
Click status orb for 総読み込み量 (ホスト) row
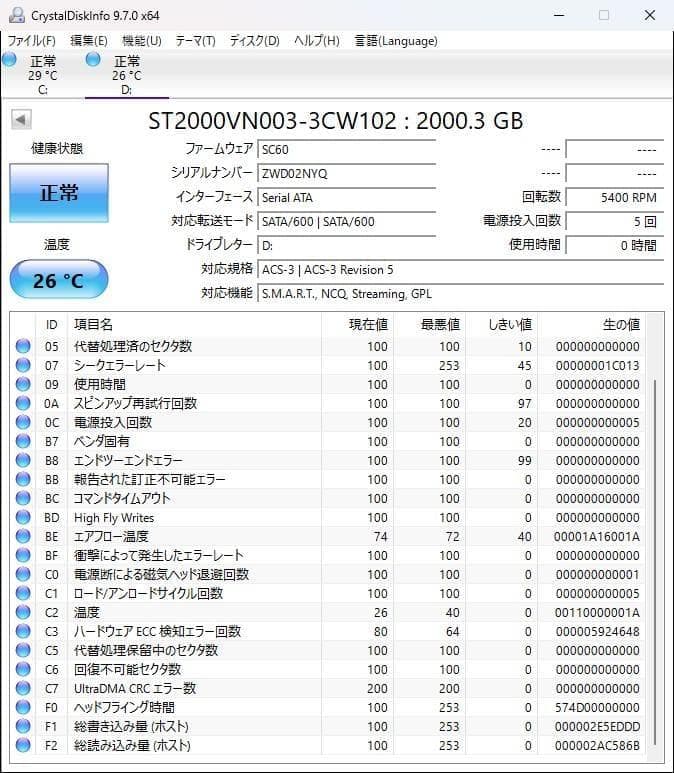coord(23,745)
